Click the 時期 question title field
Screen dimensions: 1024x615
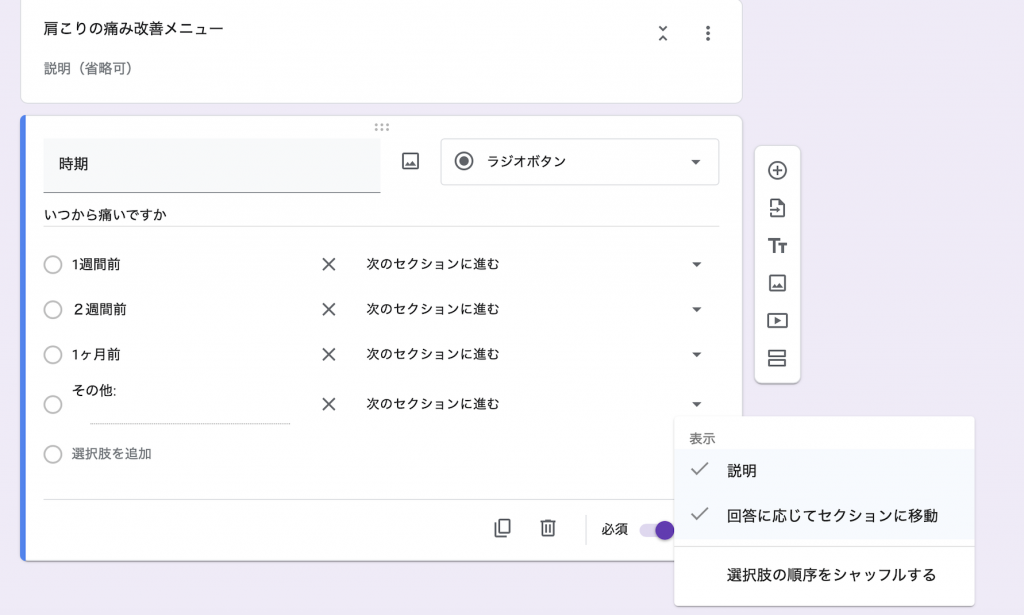click(x=211, y=164)
